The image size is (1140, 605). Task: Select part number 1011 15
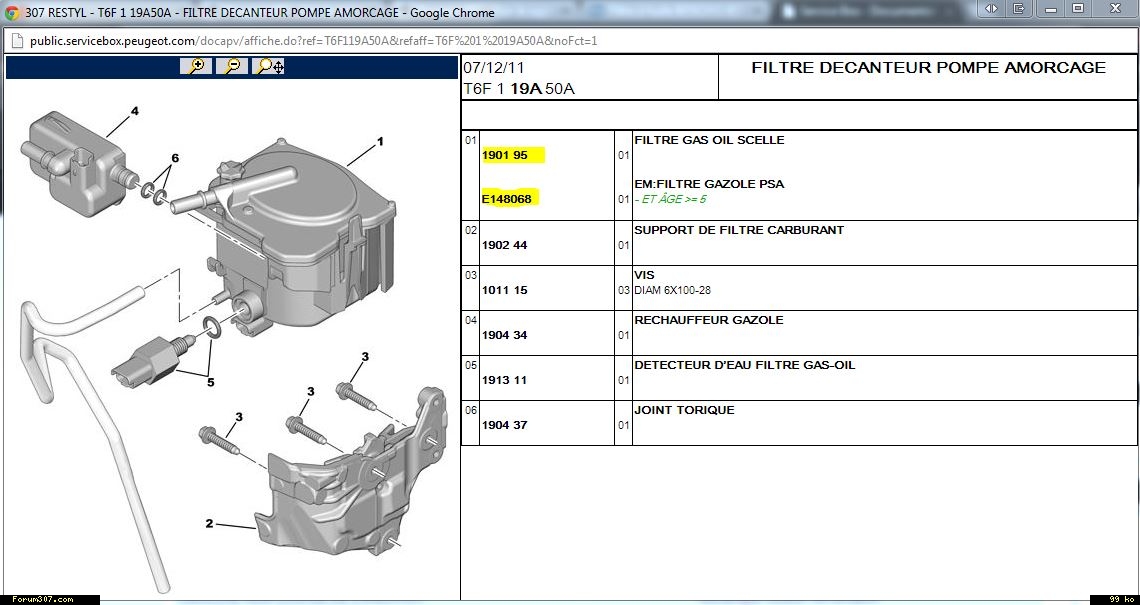point(505,290)
